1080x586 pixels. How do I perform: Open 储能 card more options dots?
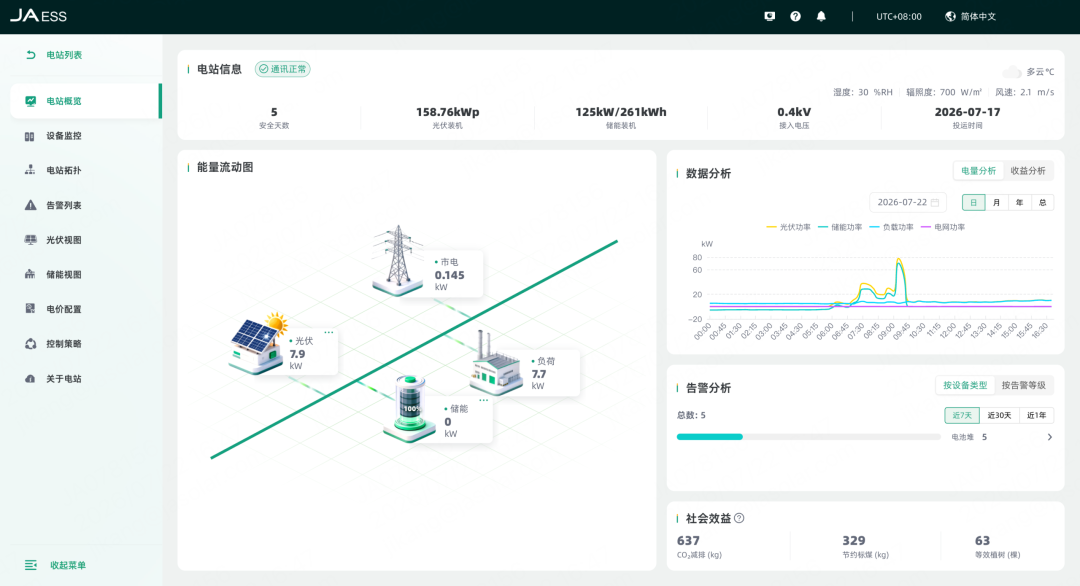tap(484, 400)
